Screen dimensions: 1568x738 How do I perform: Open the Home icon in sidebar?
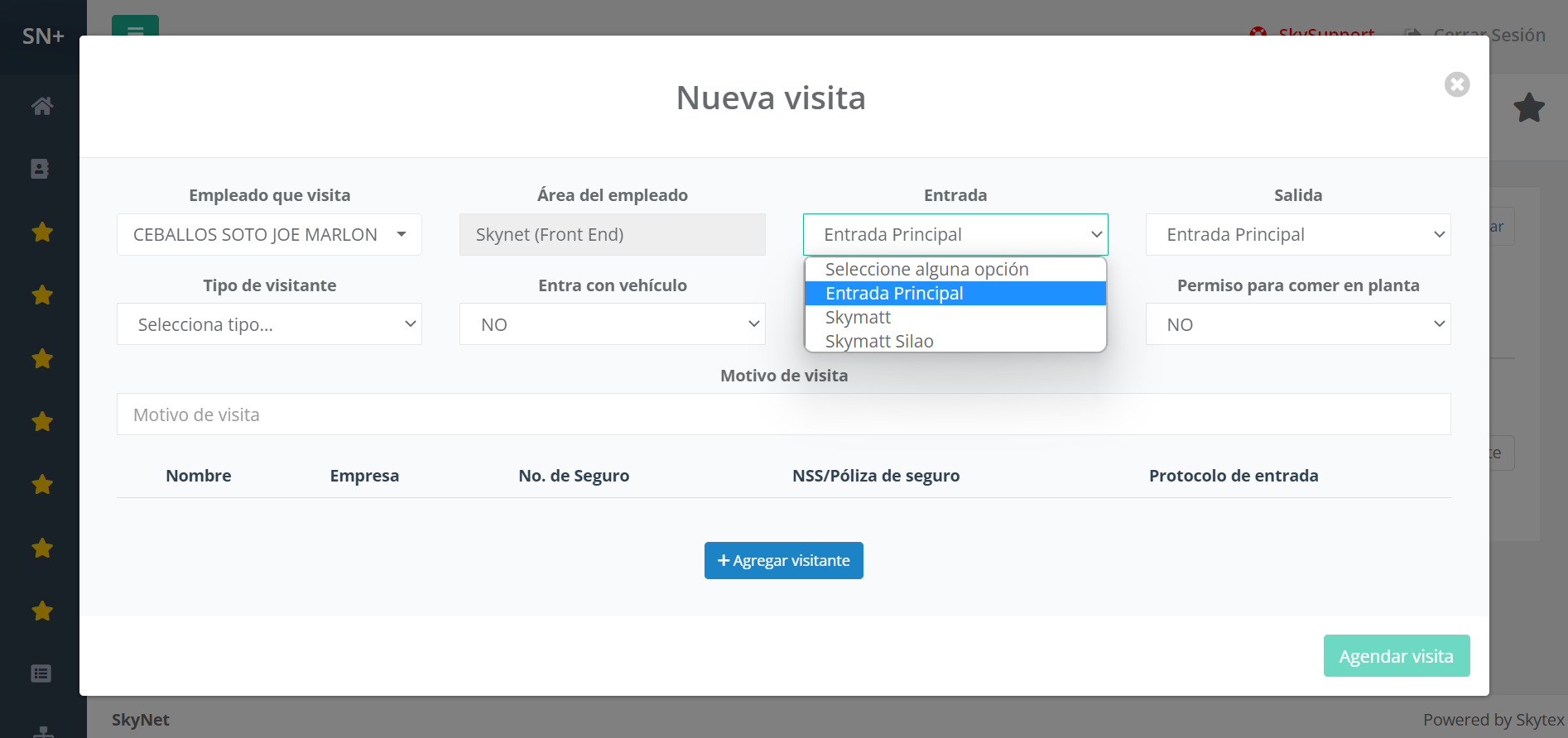pyautogui.click(x=42, y=106)
